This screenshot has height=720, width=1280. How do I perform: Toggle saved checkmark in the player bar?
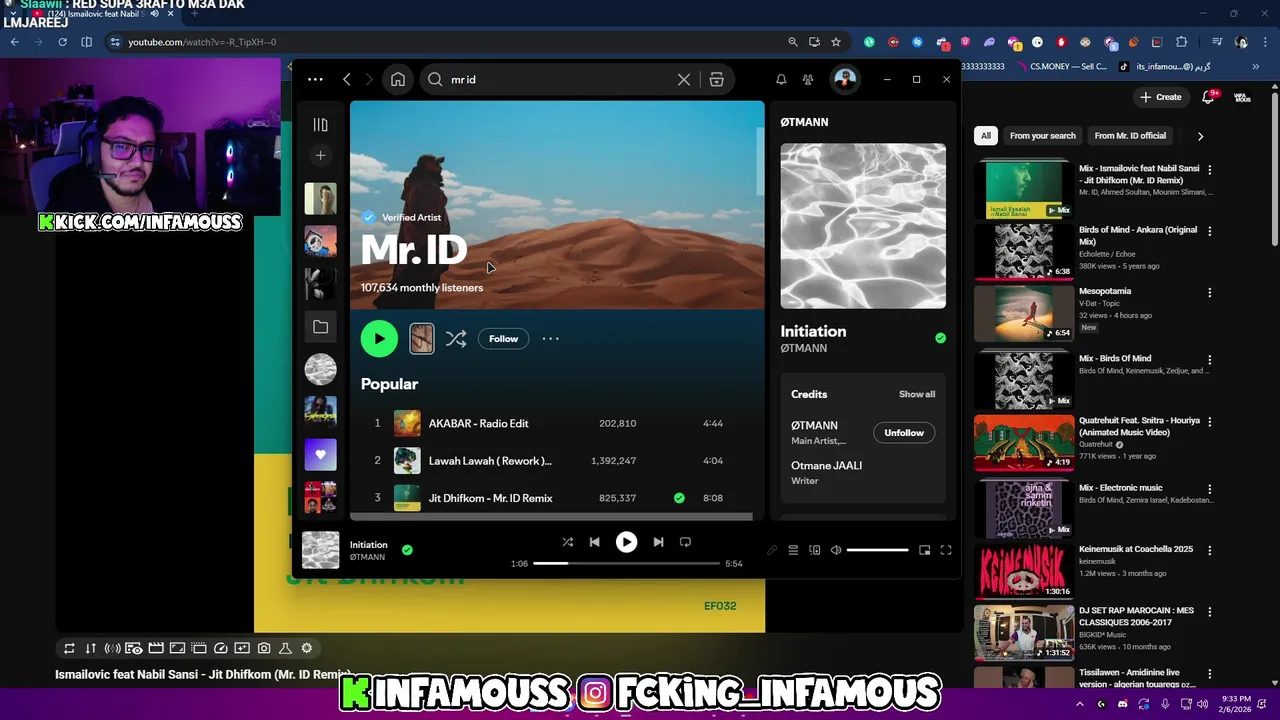pos(407,550)
